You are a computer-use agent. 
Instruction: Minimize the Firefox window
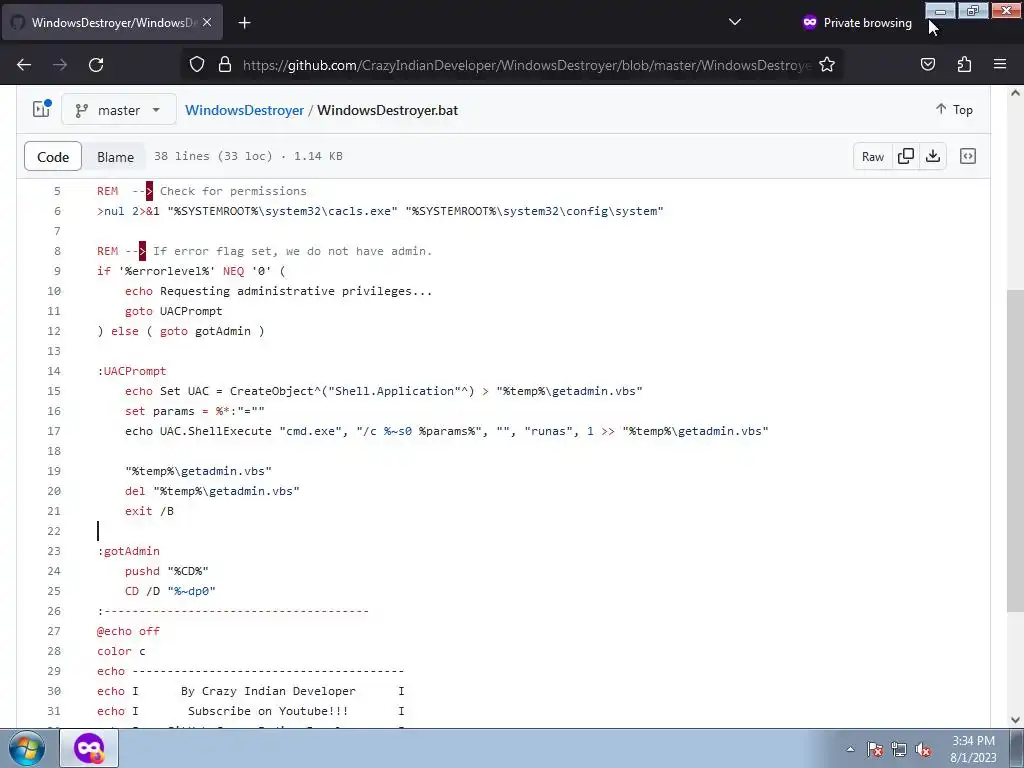pos(940,10)
